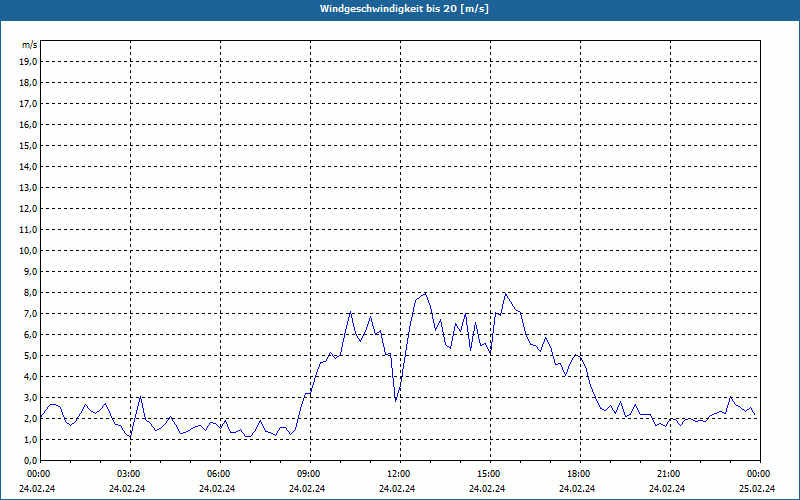
Task: Pick the '24.02.24' date under 18:00
Action: coord(577,488)
